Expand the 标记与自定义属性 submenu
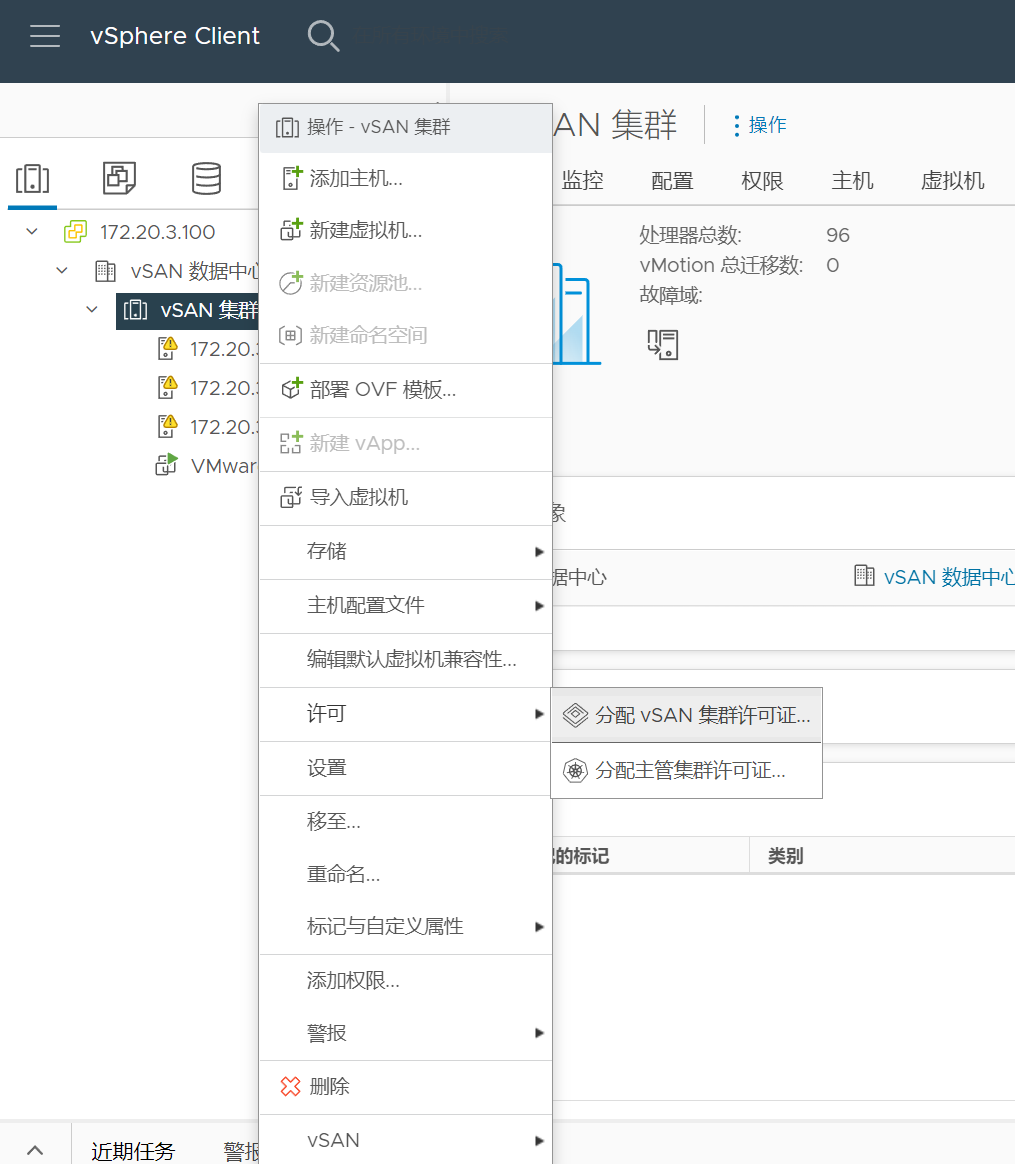The height and width of the screenshot is (1164, 1015). 405,926
